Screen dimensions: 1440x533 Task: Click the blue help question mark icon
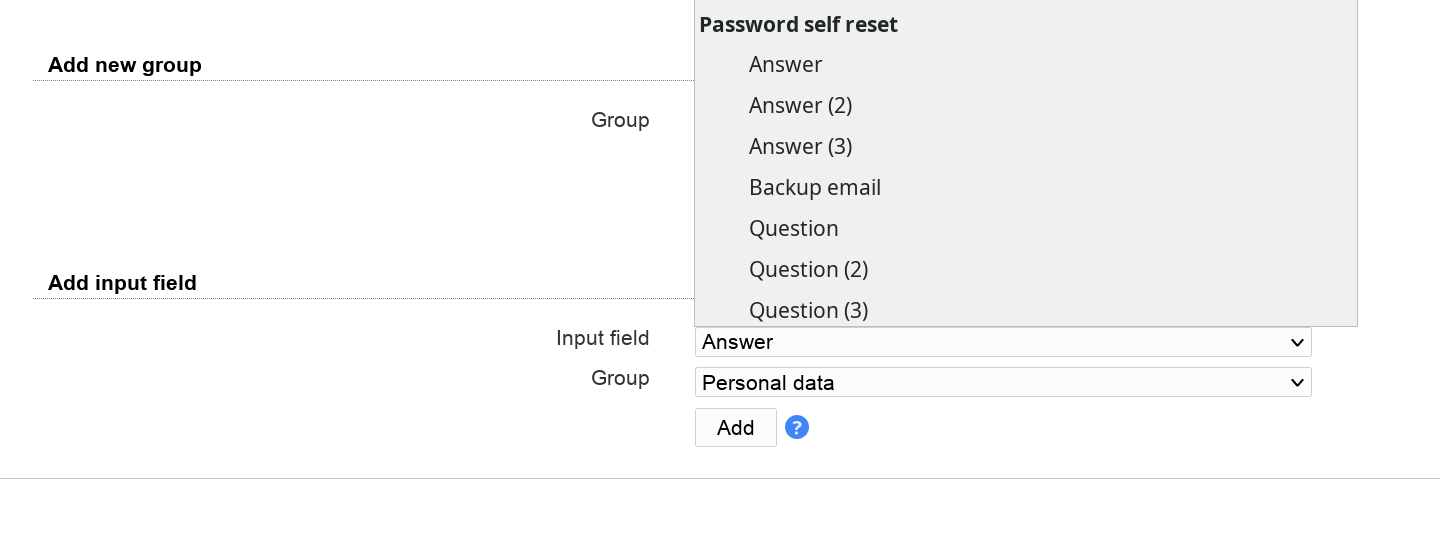tap(796, 428)
